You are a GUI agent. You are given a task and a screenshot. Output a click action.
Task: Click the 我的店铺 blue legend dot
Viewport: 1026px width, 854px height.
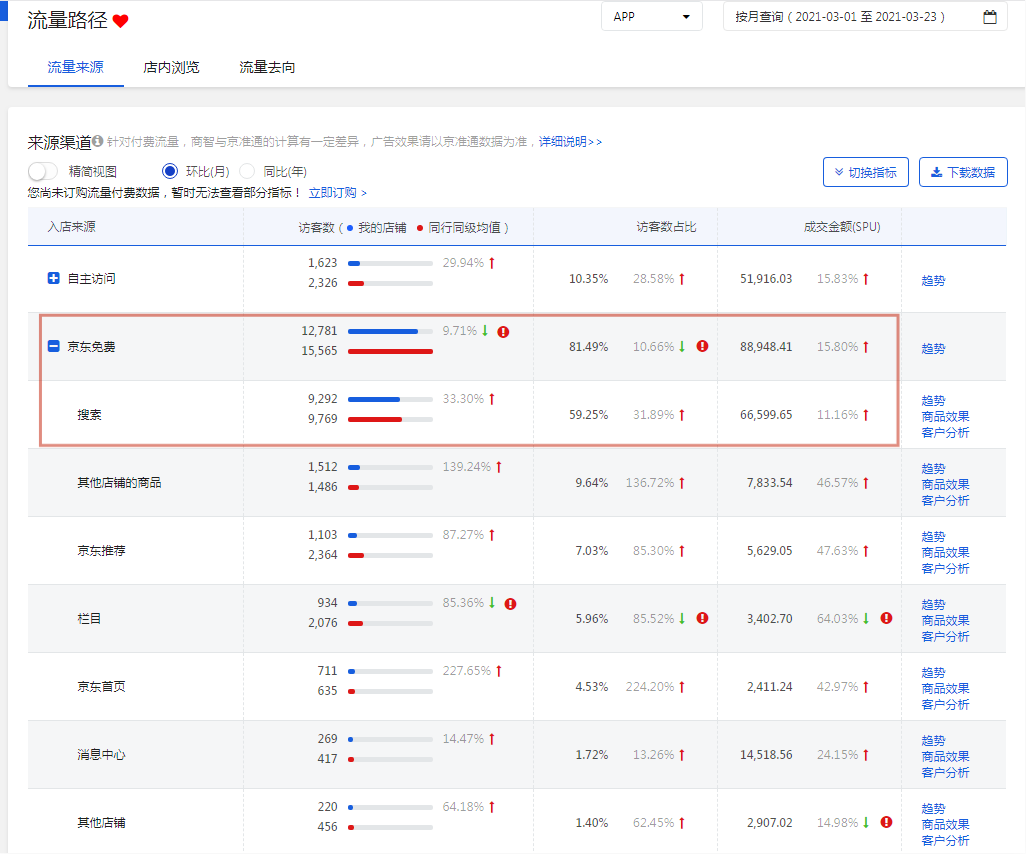350,228
